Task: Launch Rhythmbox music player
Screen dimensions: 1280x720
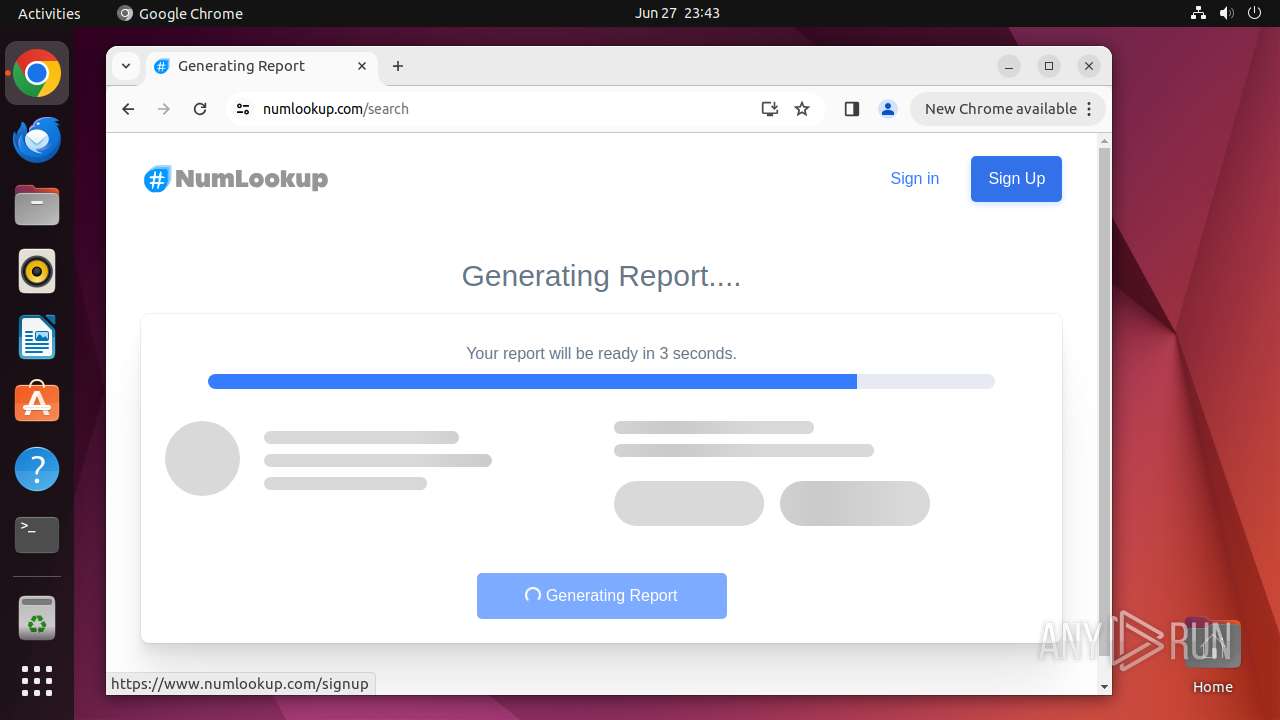Action: pyautogui.click(x=37, y=271)
